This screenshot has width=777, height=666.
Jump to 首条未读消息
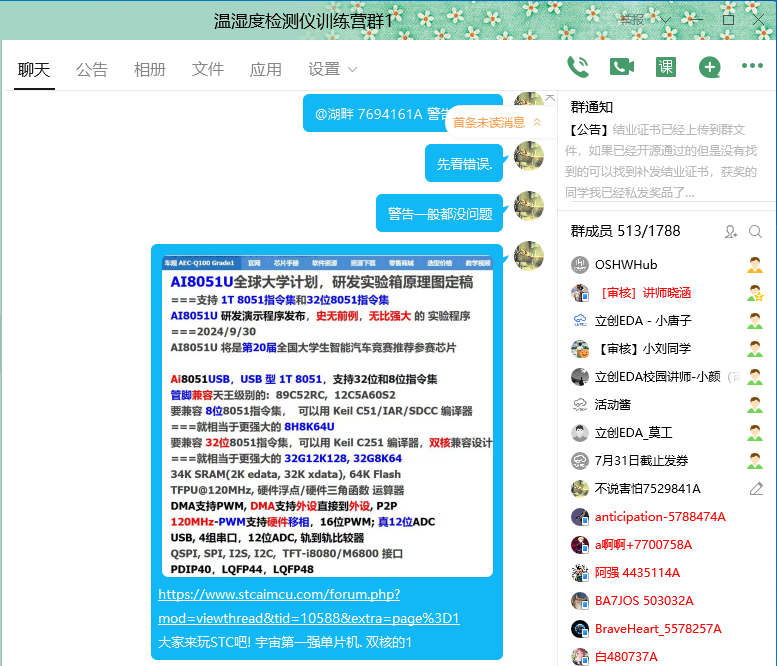click(495, 122)
